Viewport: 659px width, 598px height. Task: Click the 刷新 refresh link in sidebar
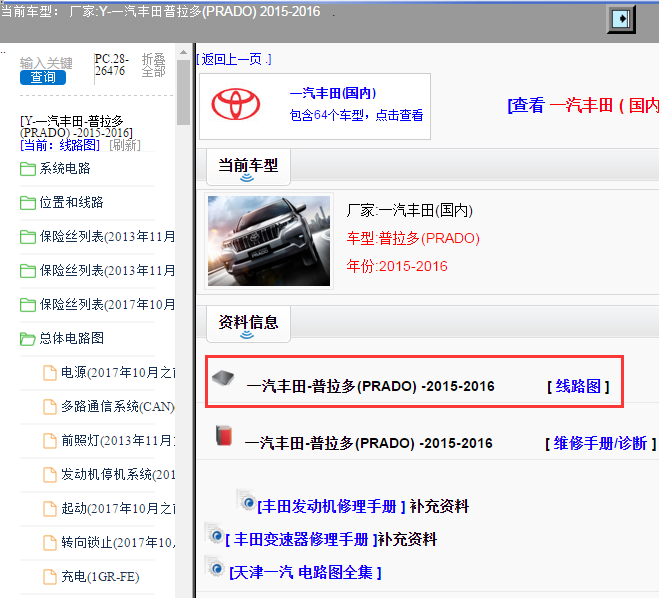125,145
